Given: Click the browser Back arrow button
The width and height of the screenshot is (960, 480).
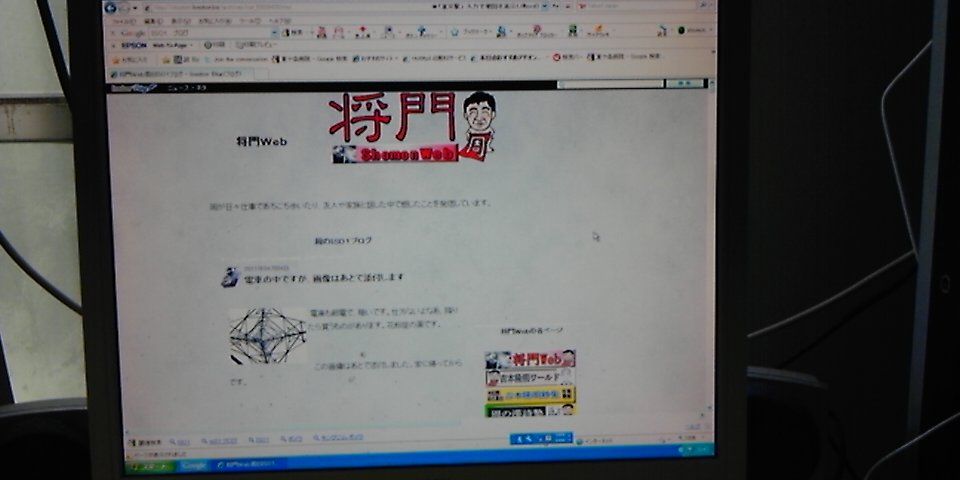Looking at the screenshot, I should tap(110, 8).
